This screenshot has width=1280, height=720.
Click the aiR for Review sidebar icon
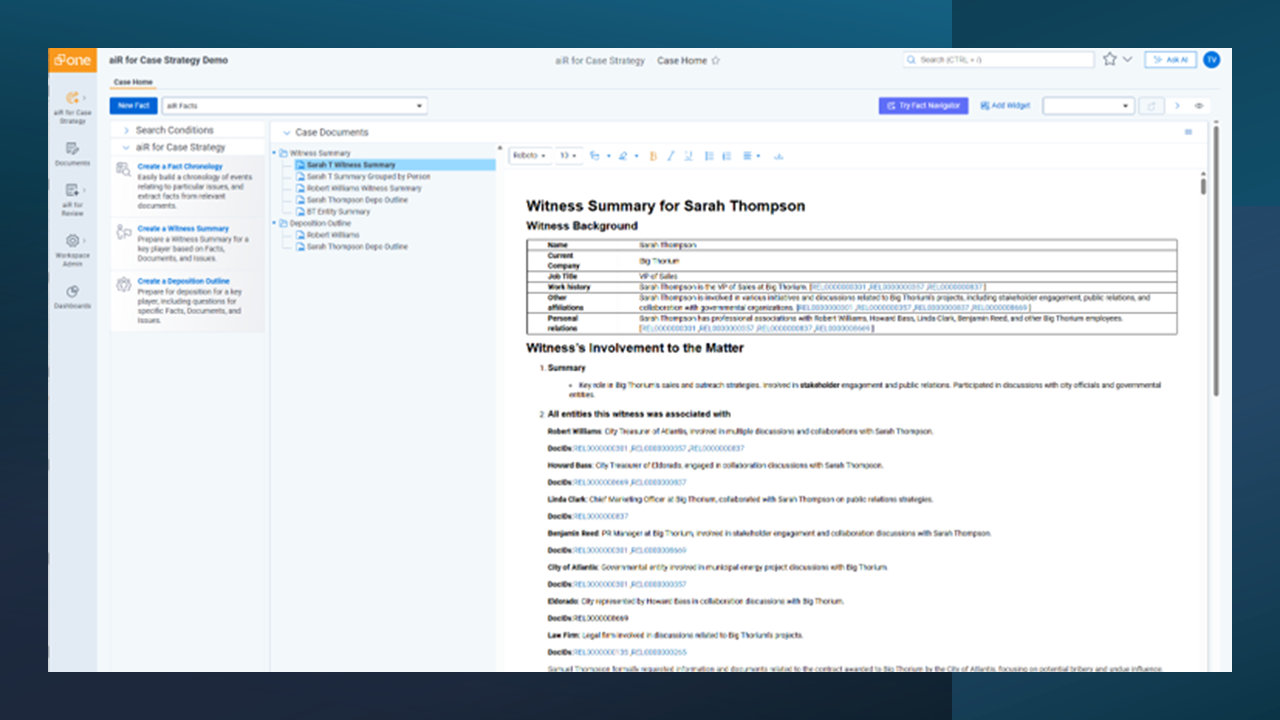click(72, 191)
